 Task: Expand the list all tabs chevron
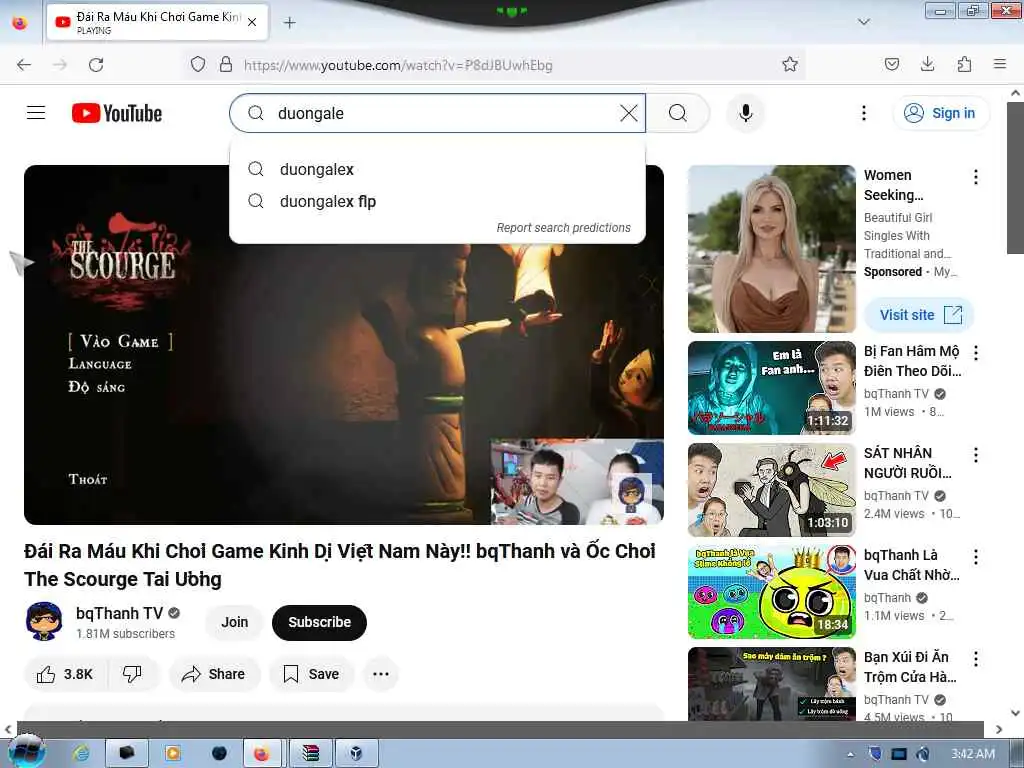tap(863, 22)
